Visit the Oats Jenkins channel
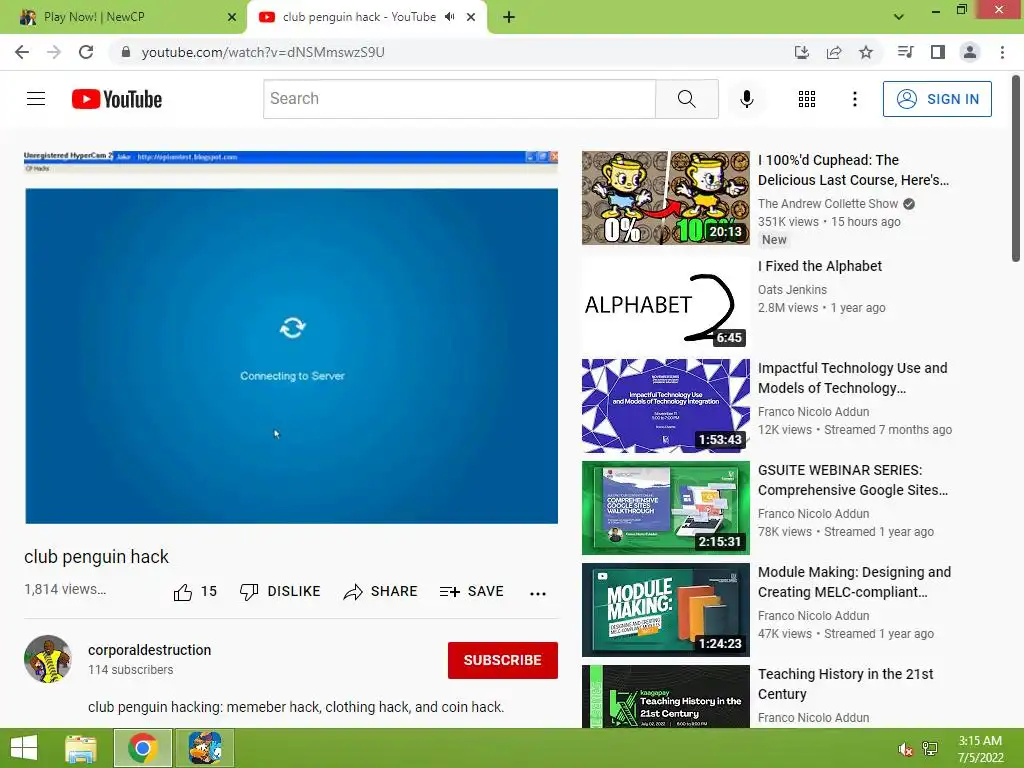The image size is (1024, 768). point(792,289)
